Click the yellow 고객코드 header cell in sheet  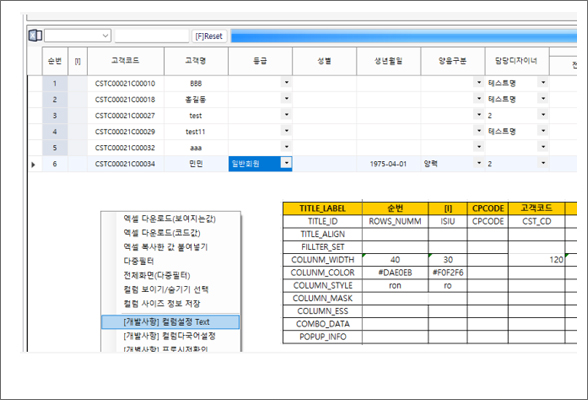(x=537, y=208)
